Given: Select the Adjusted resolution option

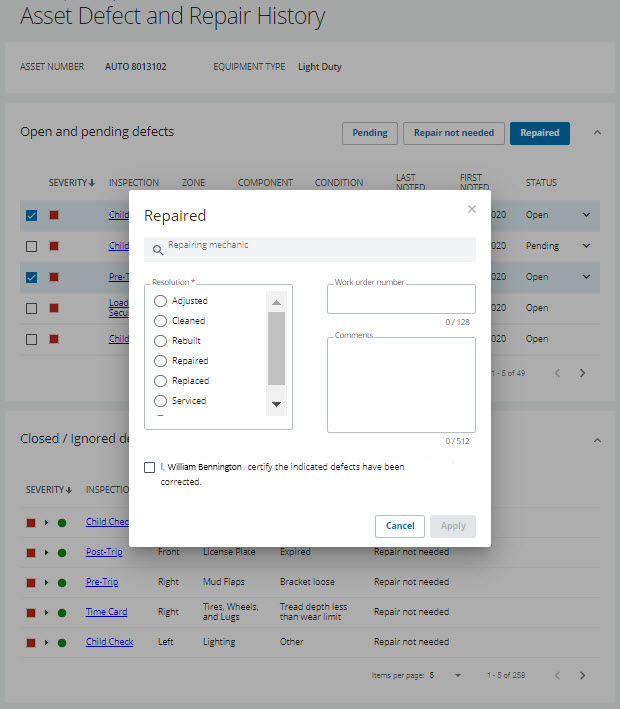Looking at the screenshot, I should click(x=160, y=301).
